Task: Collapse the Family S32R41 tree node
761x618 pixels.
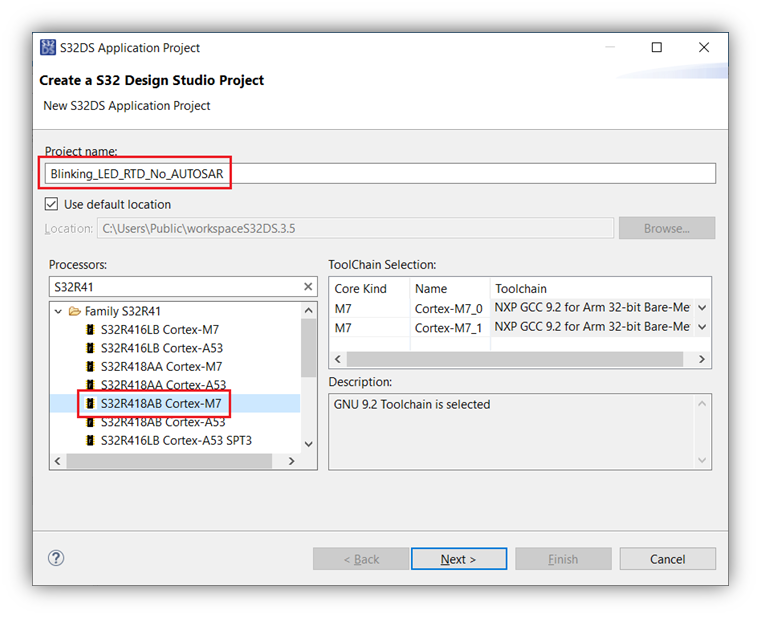Action: click(59, 311)
